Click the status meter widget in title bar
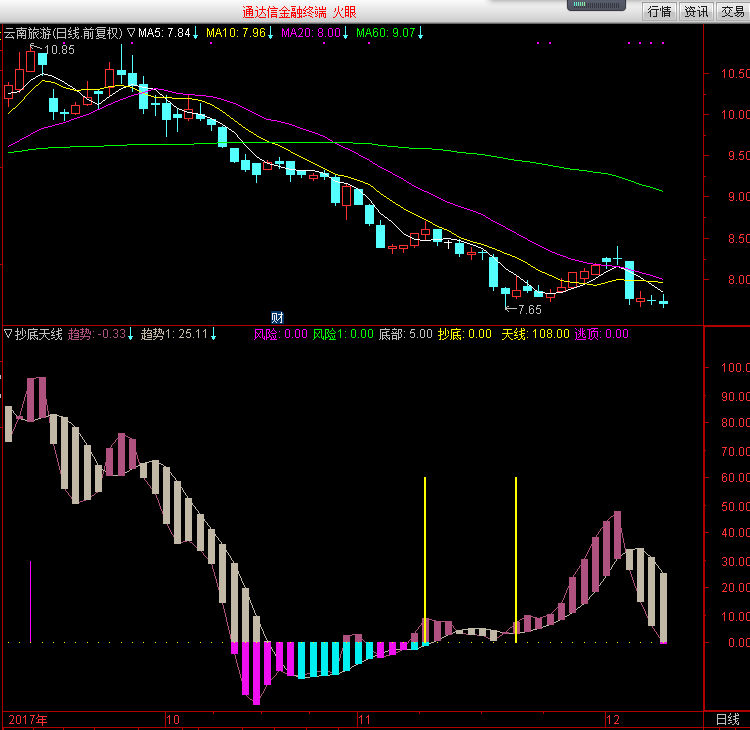Screen dimensions: 750x730 (x=596, y=5)
